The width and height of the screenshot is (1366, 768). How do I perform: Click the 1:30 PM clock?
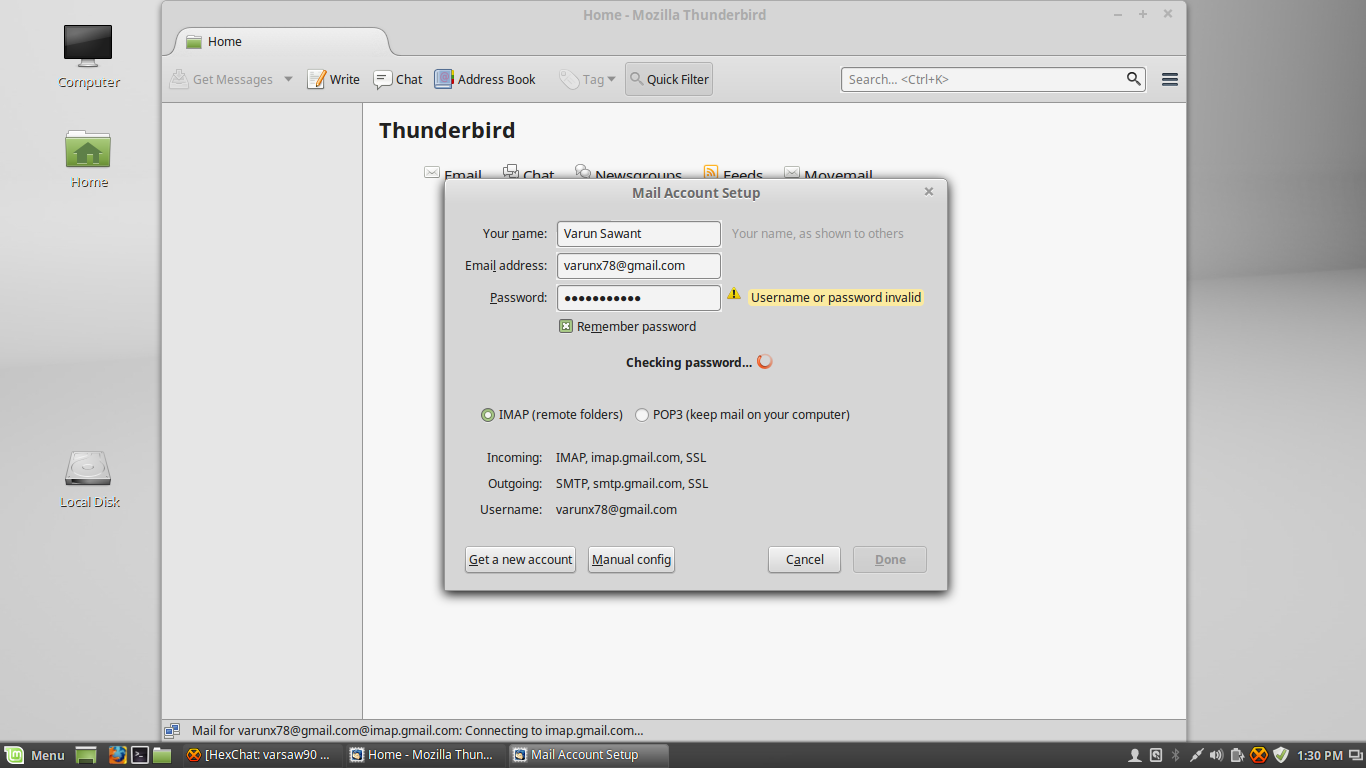1320,755
